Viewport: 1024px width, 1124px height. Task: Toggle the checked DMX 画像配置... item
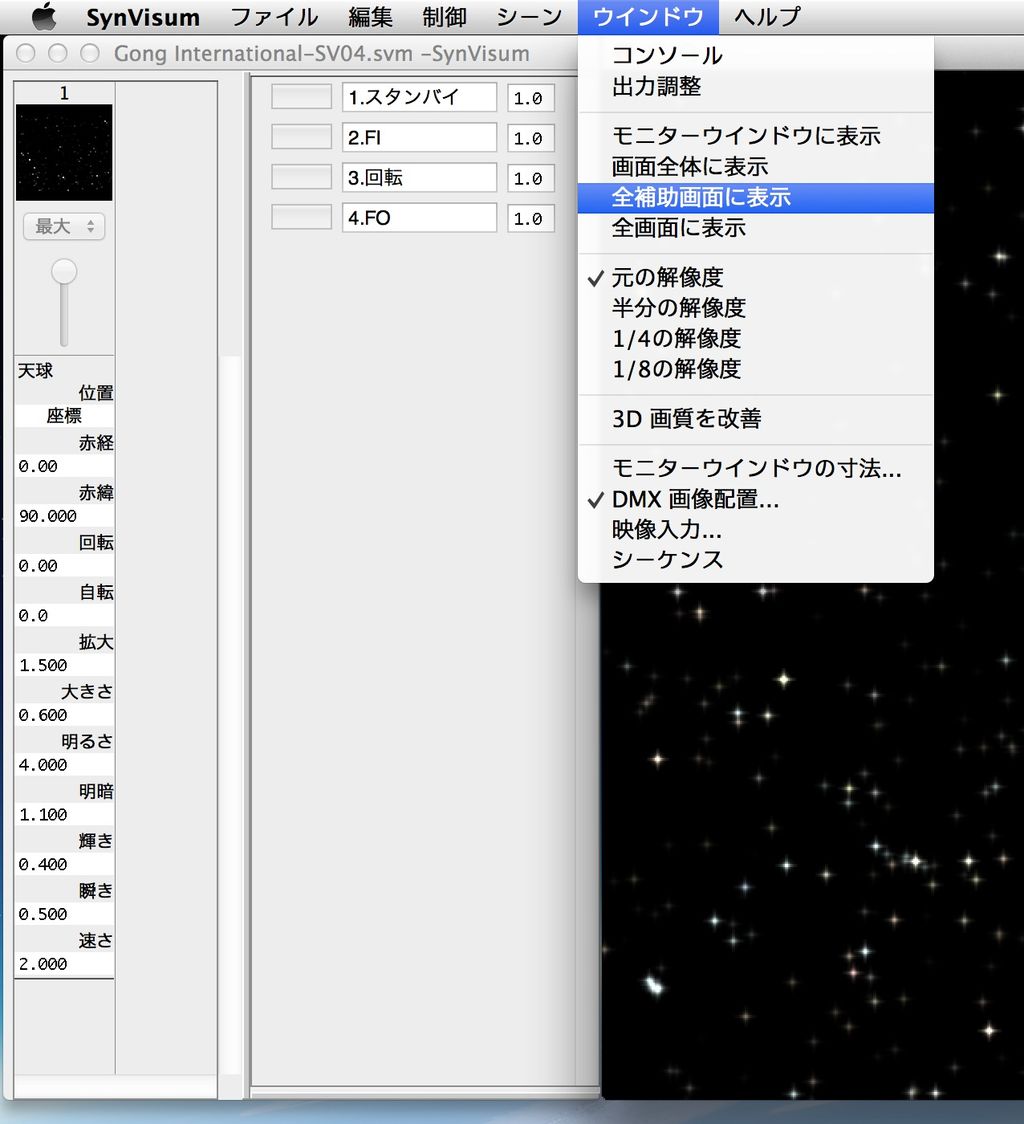756,499
